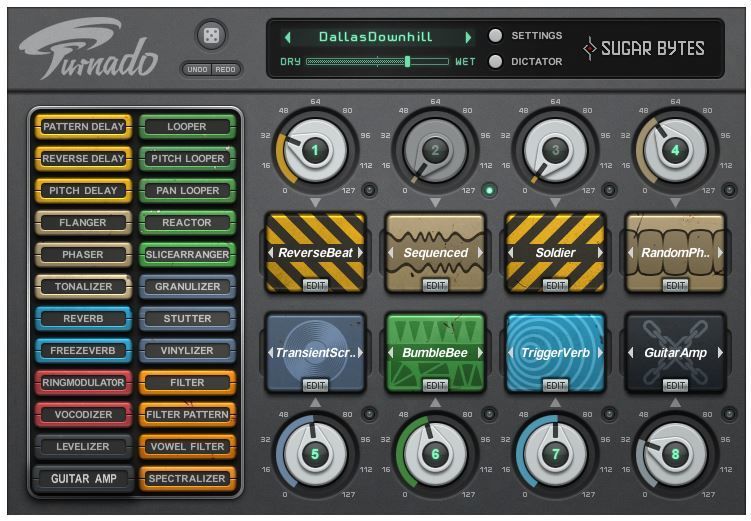This screenshot has height=521, width=751.
Task: Toggle the small LED above knob 8
Action: [x=729, y=414]
